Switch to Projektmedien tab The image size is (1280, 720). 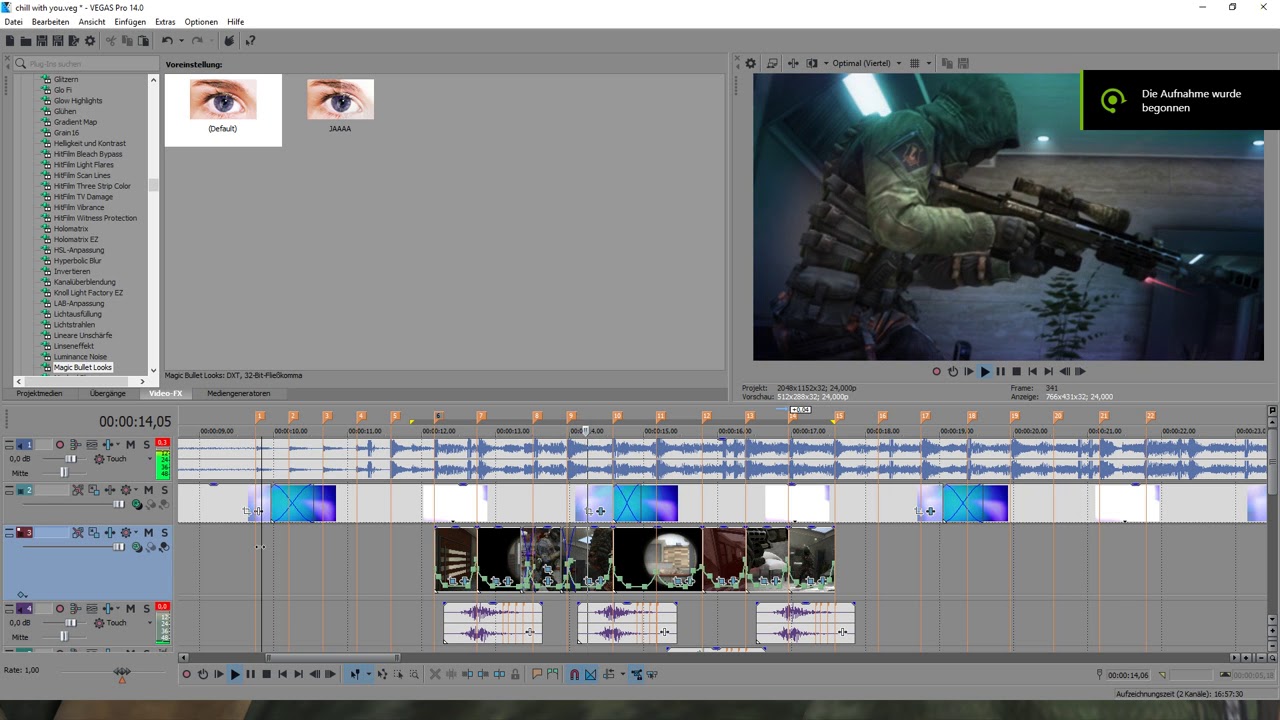click(x=39, y=394)
